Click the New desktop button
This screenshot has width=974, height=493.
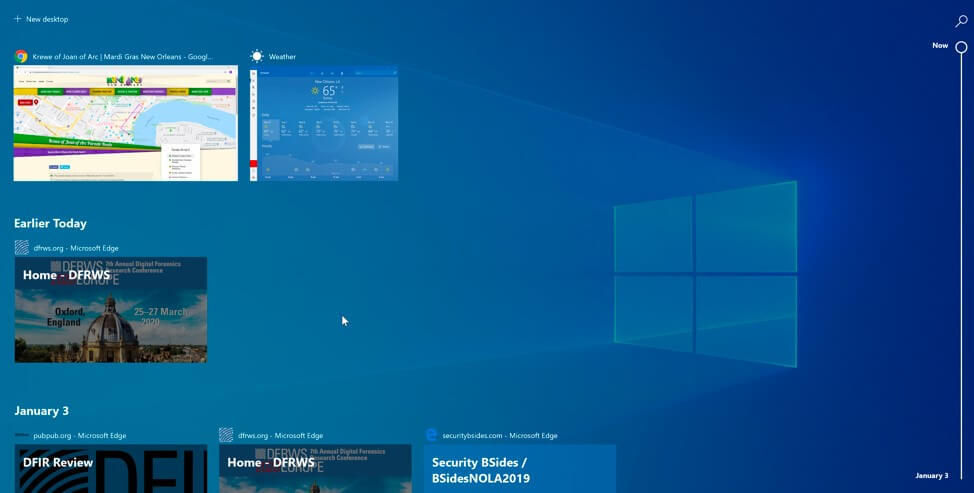(x=41, y=19)
